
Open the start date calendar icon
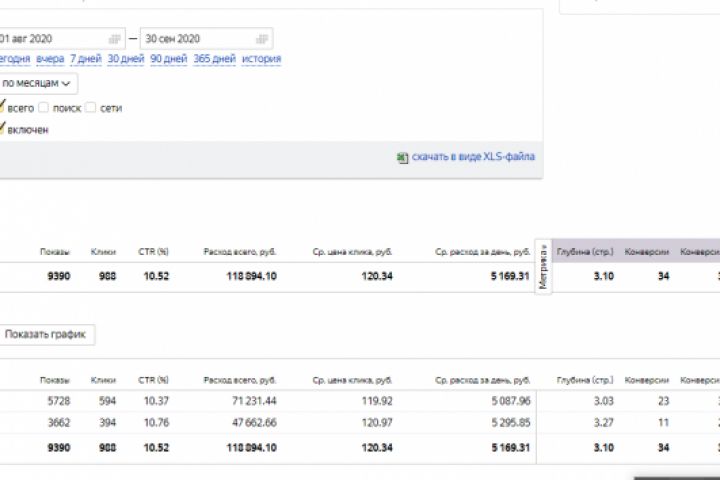click(114, 39)
